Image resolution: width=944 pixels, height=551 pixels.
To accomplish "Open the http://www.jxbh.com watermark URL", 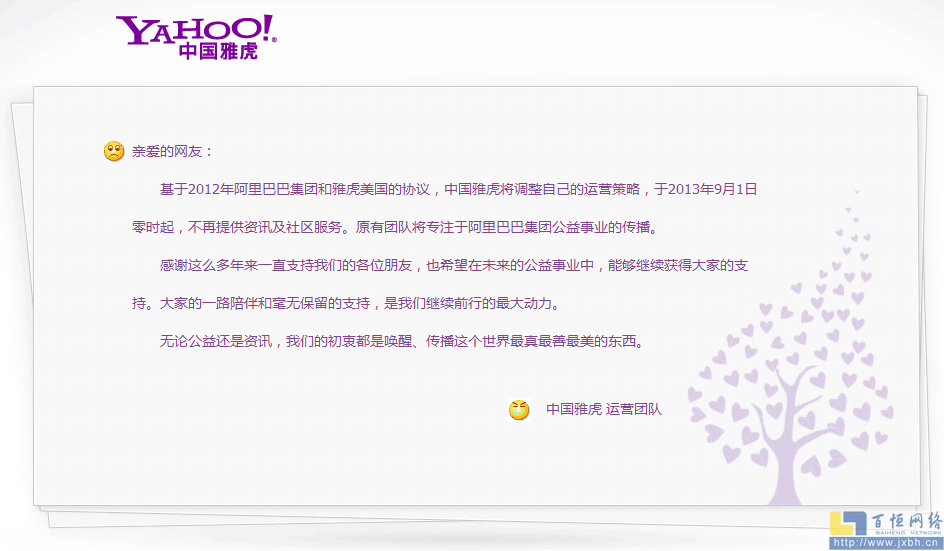I will [887, 544].
